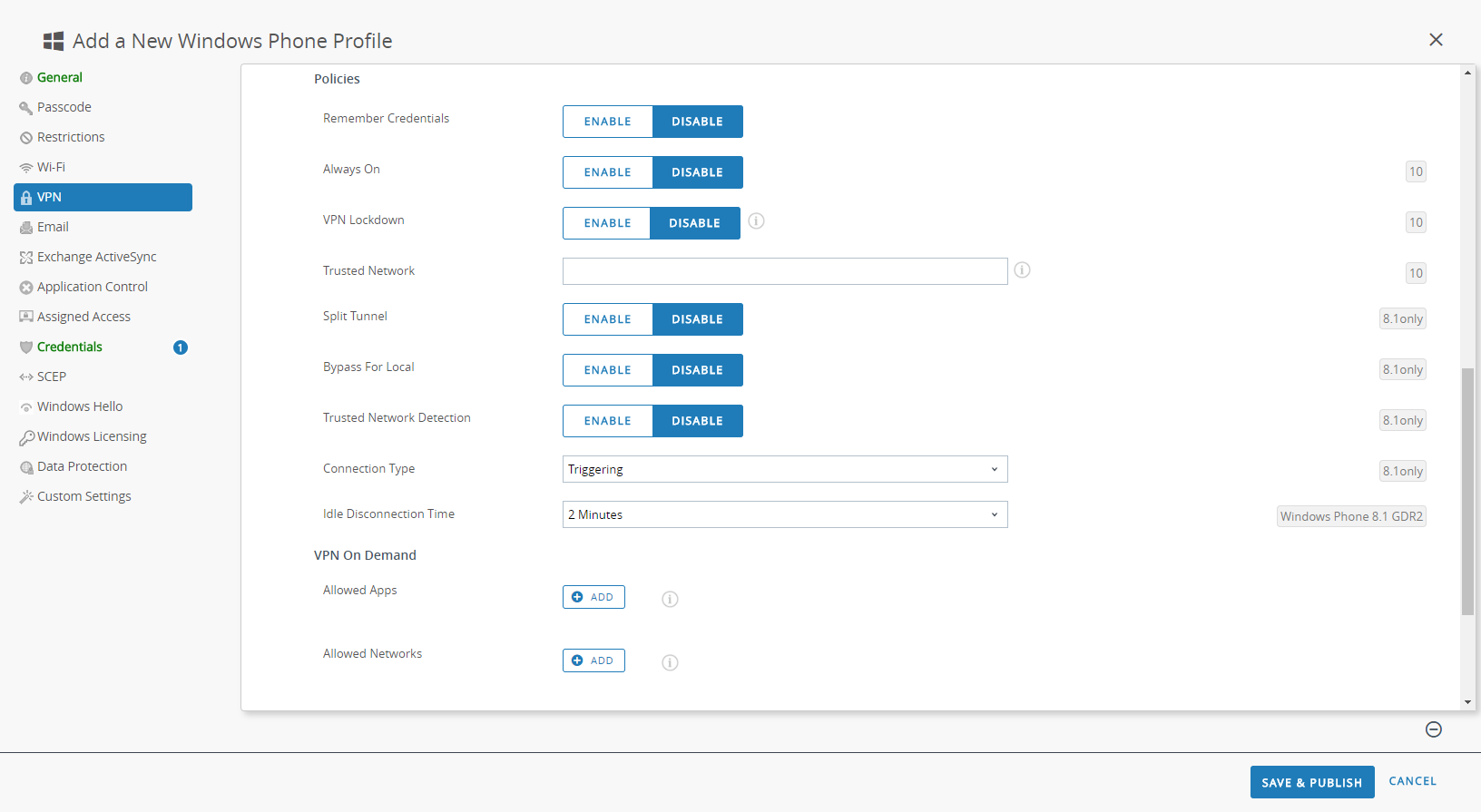Click the Save & Publish button
1481x812 pixels.
pyautogui.click(x=1311, y=782)
